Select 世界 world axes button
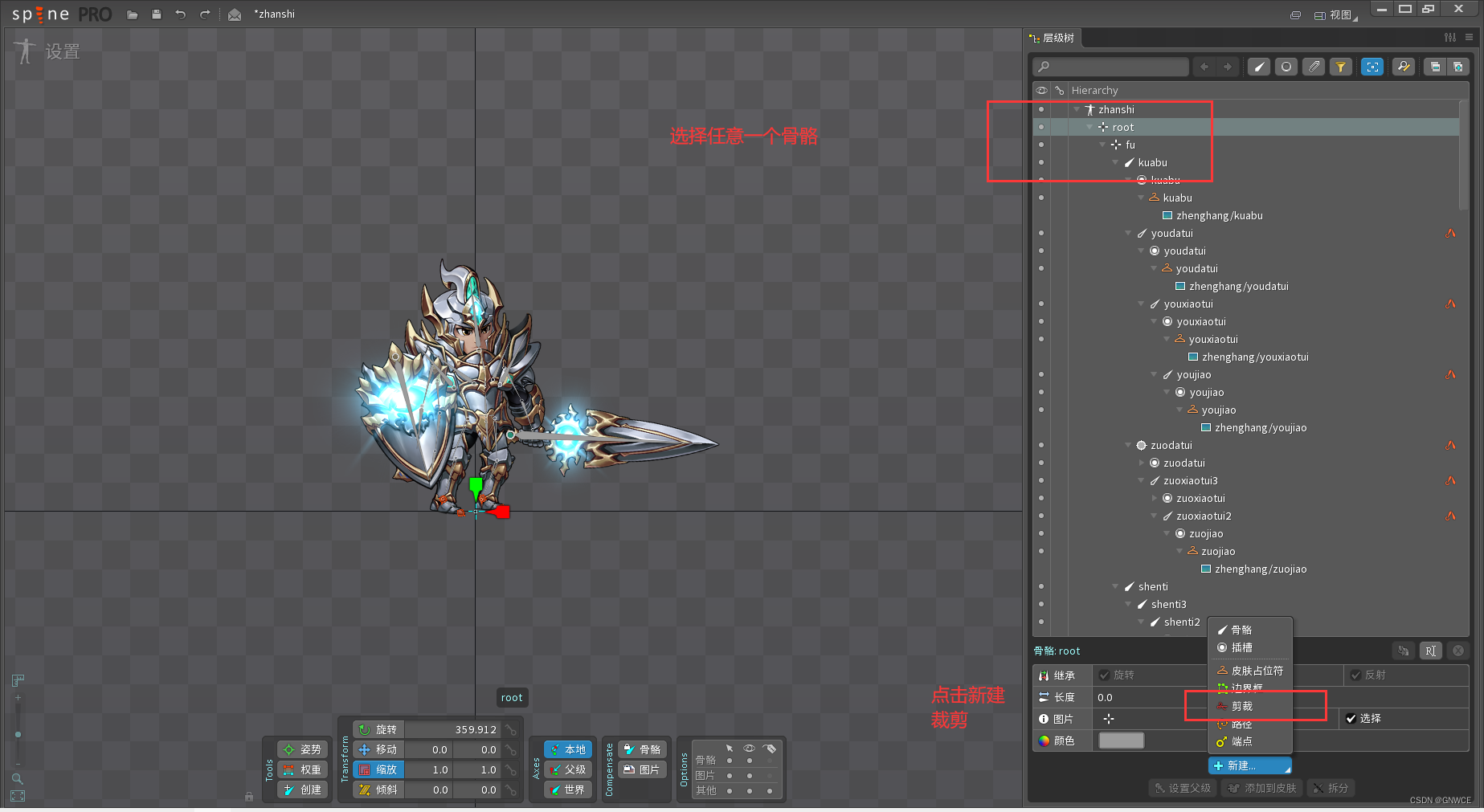The image size is (1484, 812). [x=568, y=790]
